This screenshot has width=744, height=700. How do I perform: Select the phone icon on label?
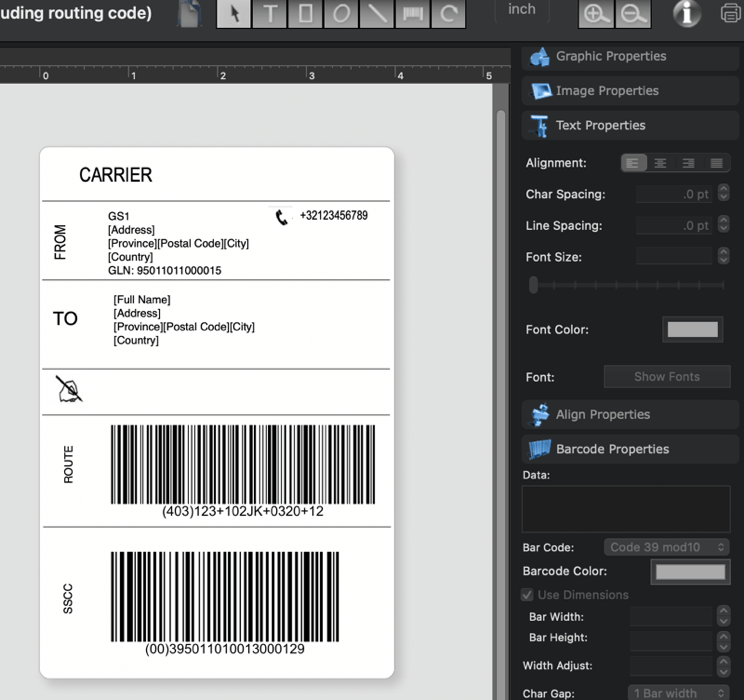point(281,217)
